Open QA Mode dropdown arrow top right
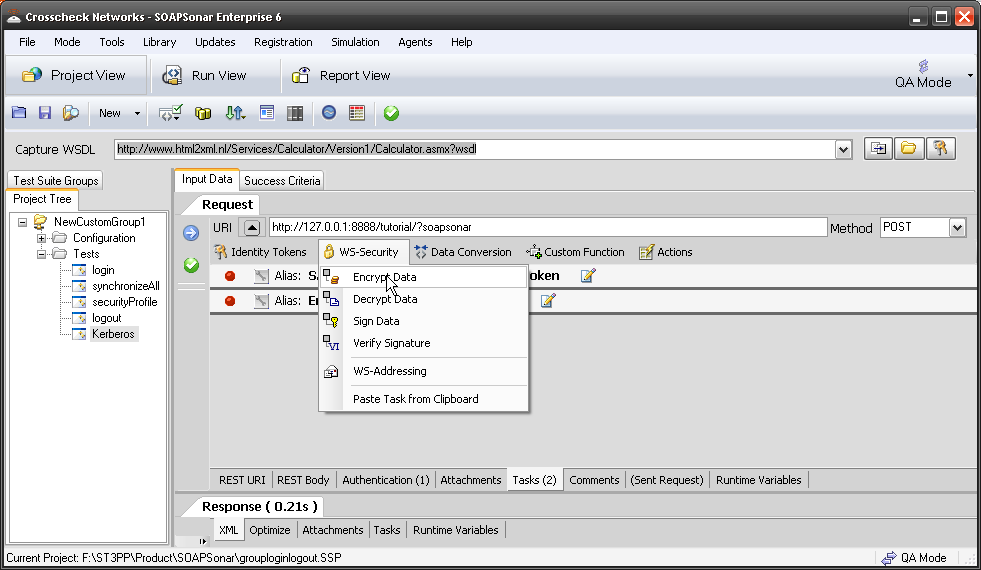This screenshot has width=981, height=570. 970,75
